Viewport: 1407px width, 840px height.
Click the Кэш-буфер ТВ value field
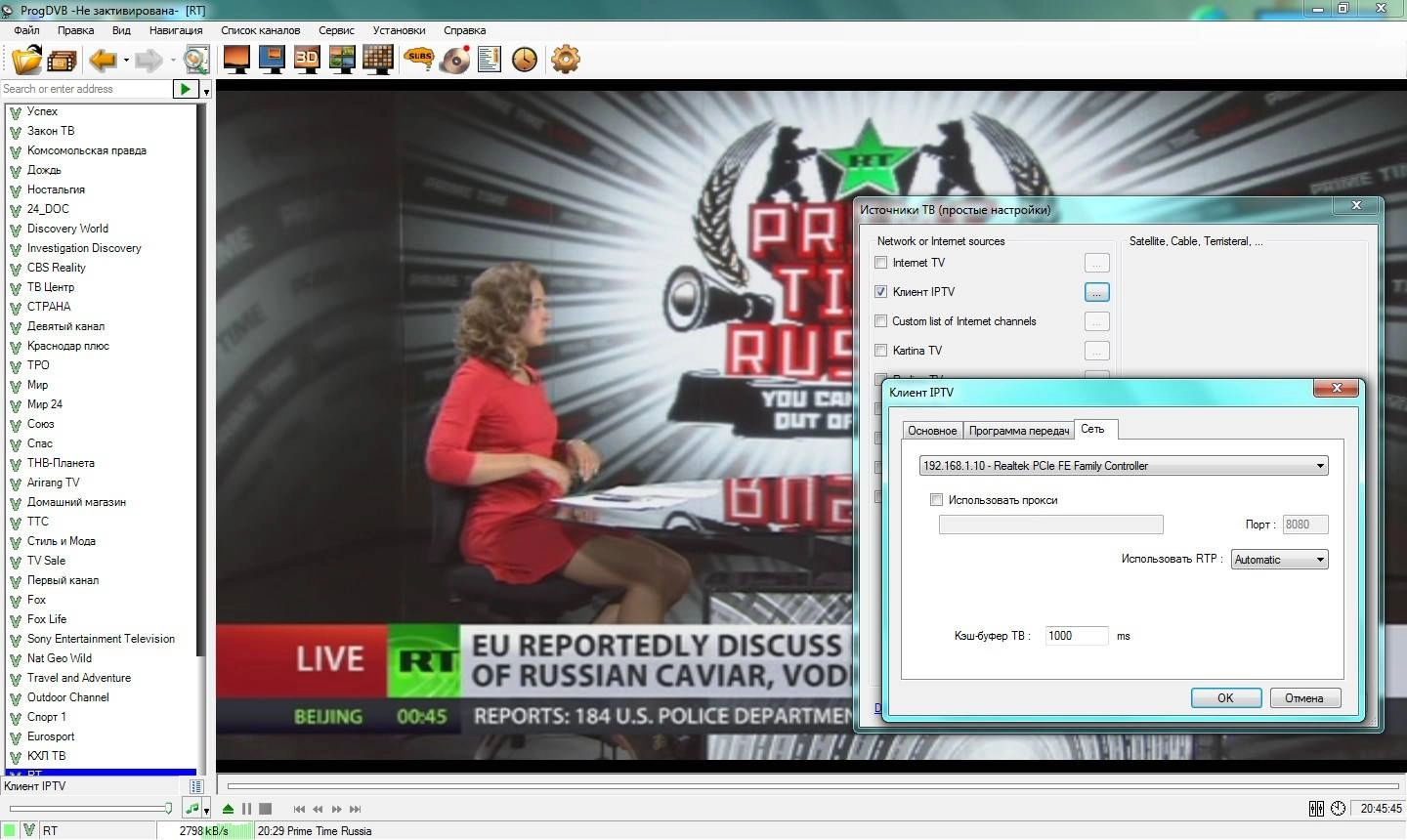coord(1077,636)
